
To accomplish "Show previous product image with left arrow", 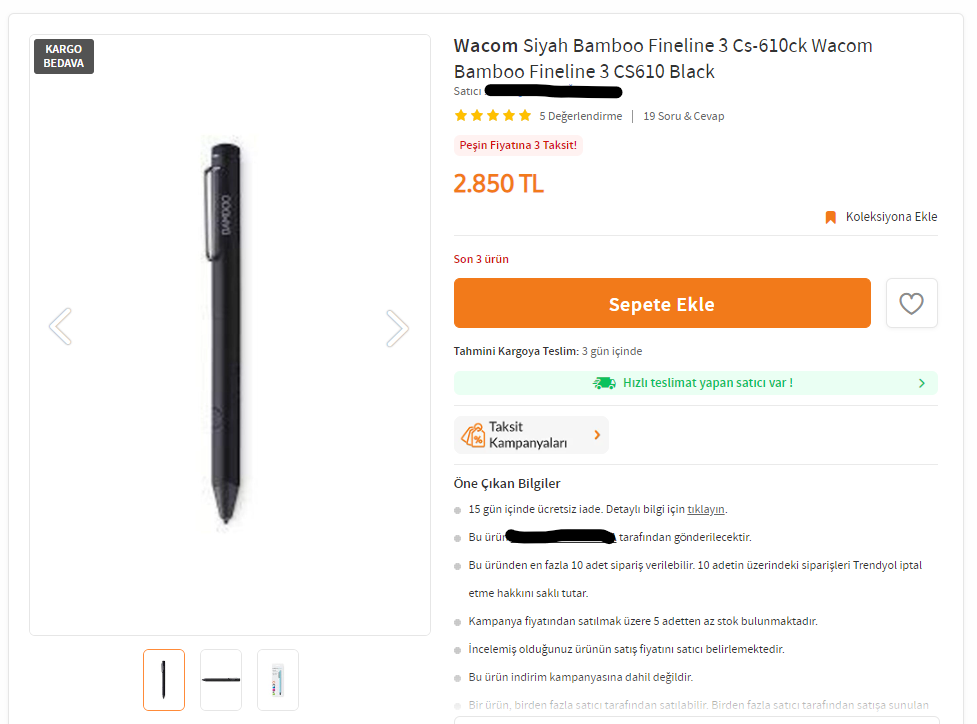I will point(60,326).
